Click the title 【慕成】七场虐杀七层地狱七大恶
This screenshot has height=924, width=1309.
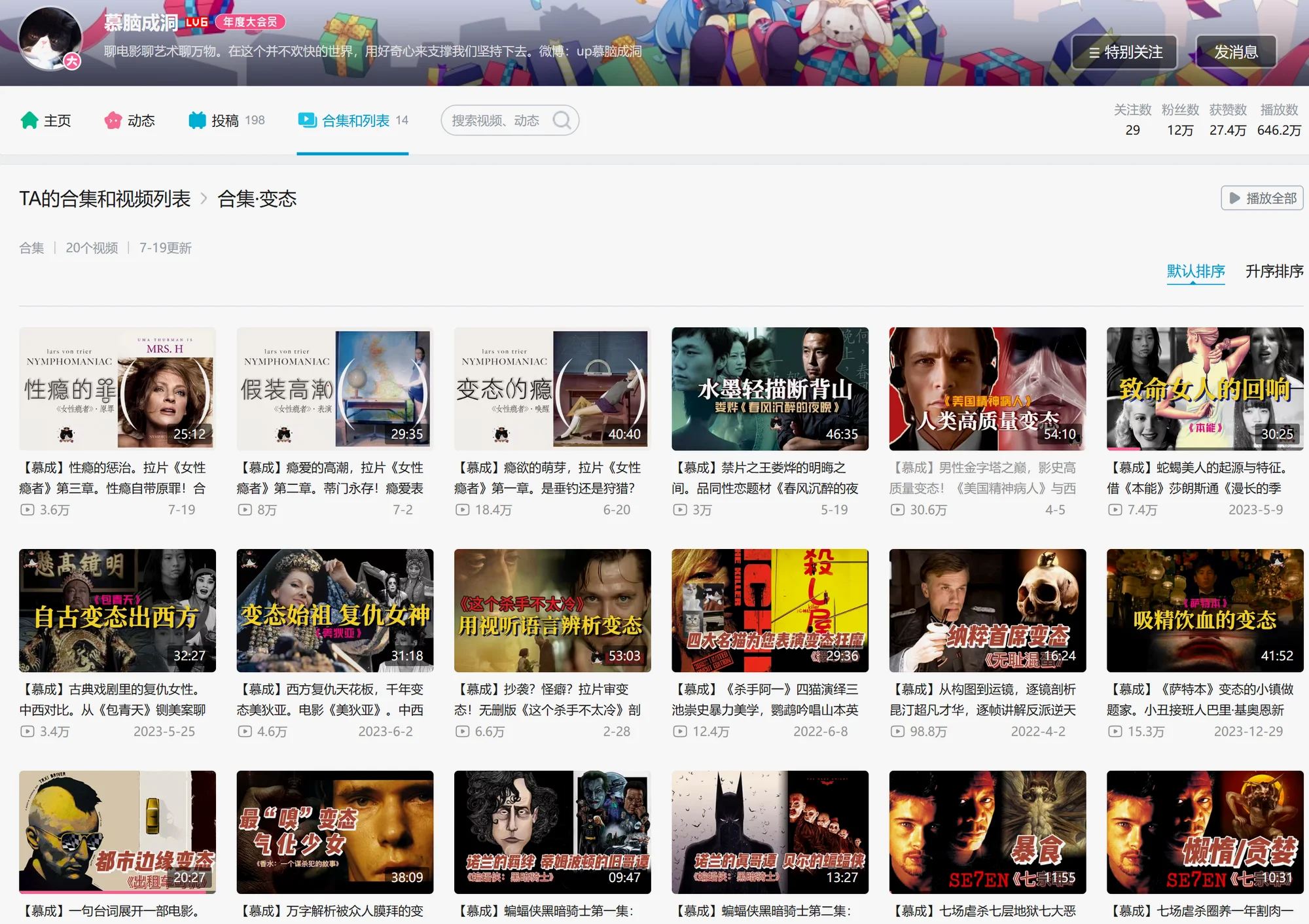(x=983, y=911)
